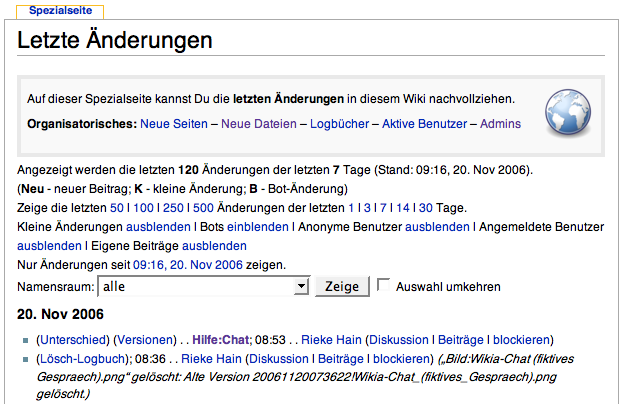Image resolution: width=624 pixels, height=404 pixels.
Task: Limit changes to last 1 day
Action: 351,208
